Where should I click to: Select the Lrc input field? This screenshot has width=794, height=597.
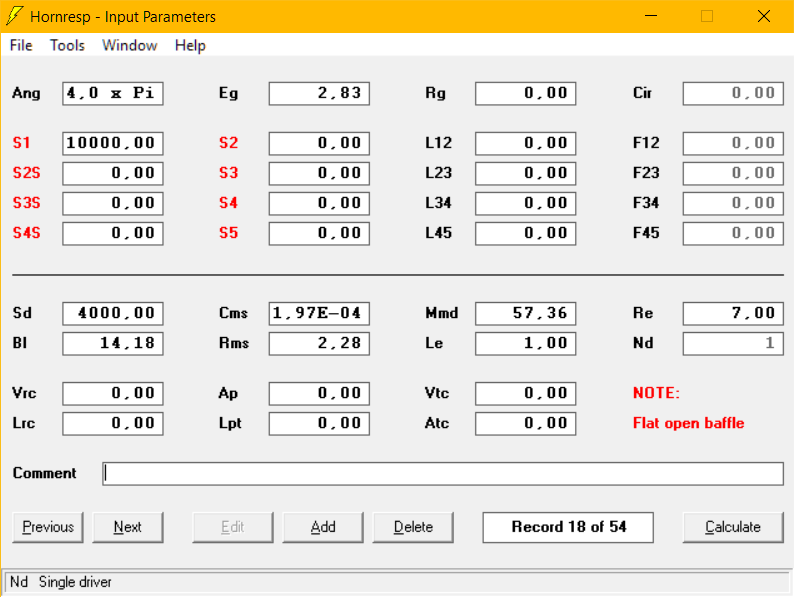(x=113, y=423)
